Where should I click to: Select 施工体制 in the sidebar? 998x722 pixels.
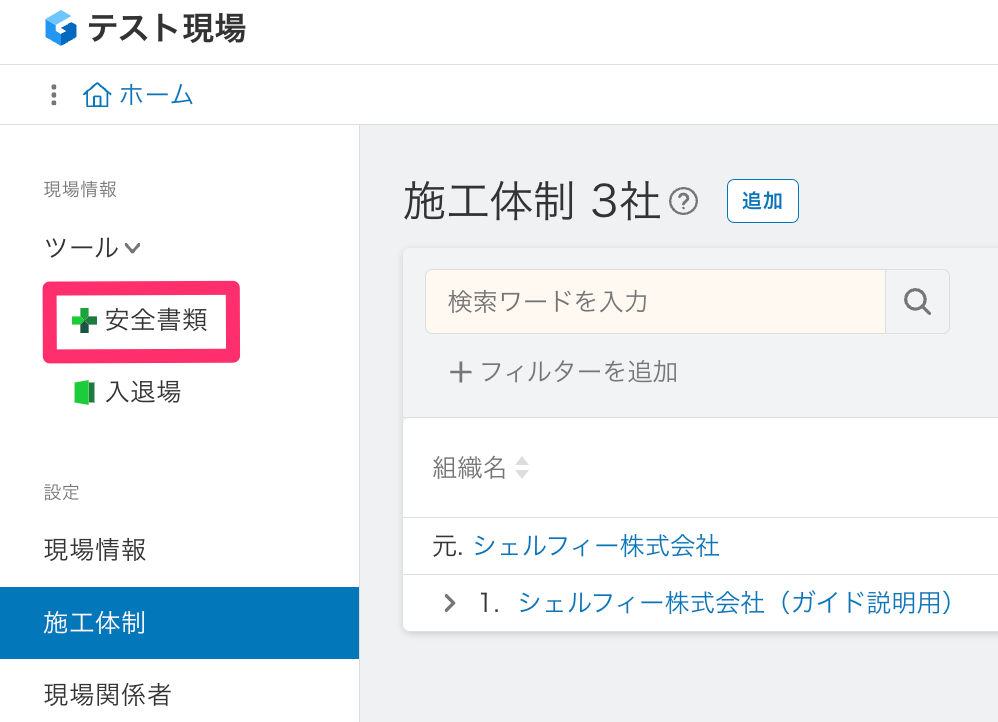tap(92, 622)
